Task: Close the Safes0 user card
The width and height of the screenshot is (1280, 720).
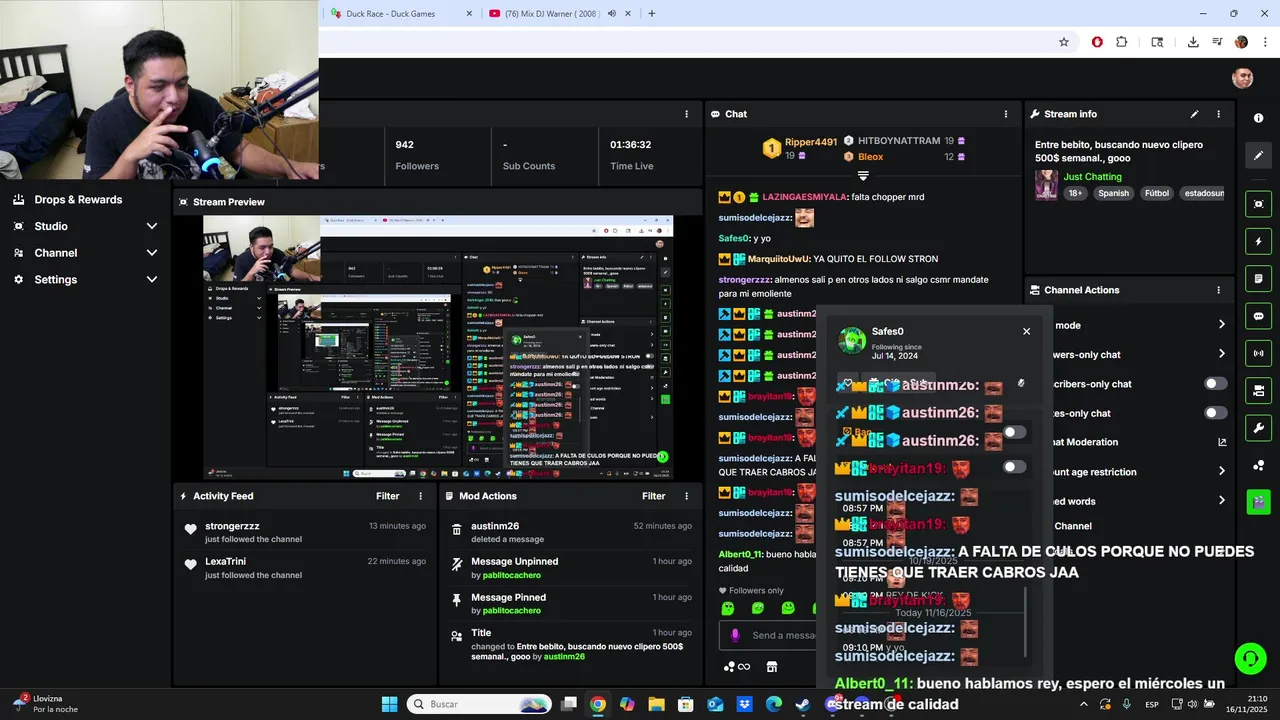Action: tap(1026, 331)
